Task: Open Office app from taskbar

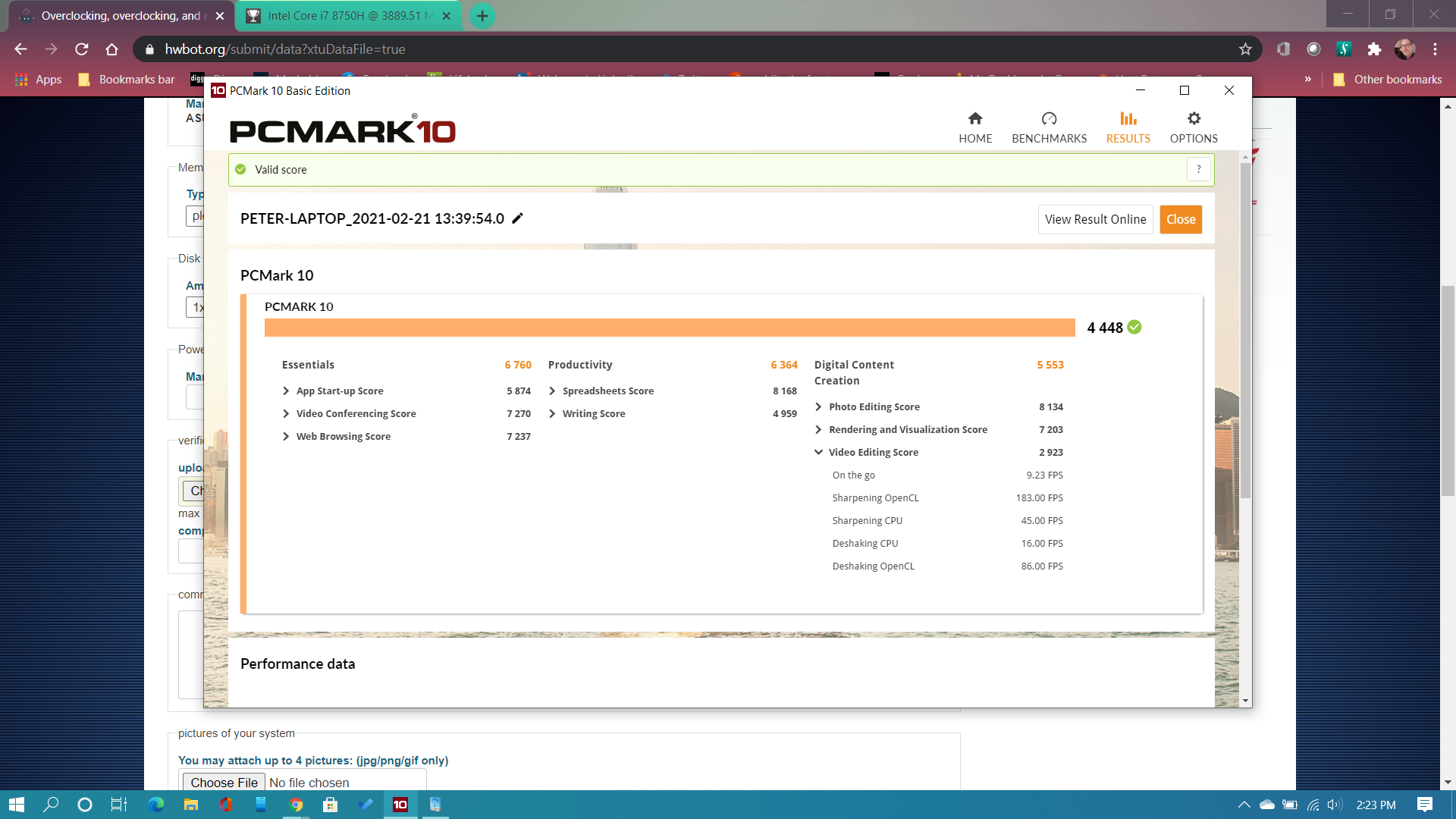Action: [226, 805]
